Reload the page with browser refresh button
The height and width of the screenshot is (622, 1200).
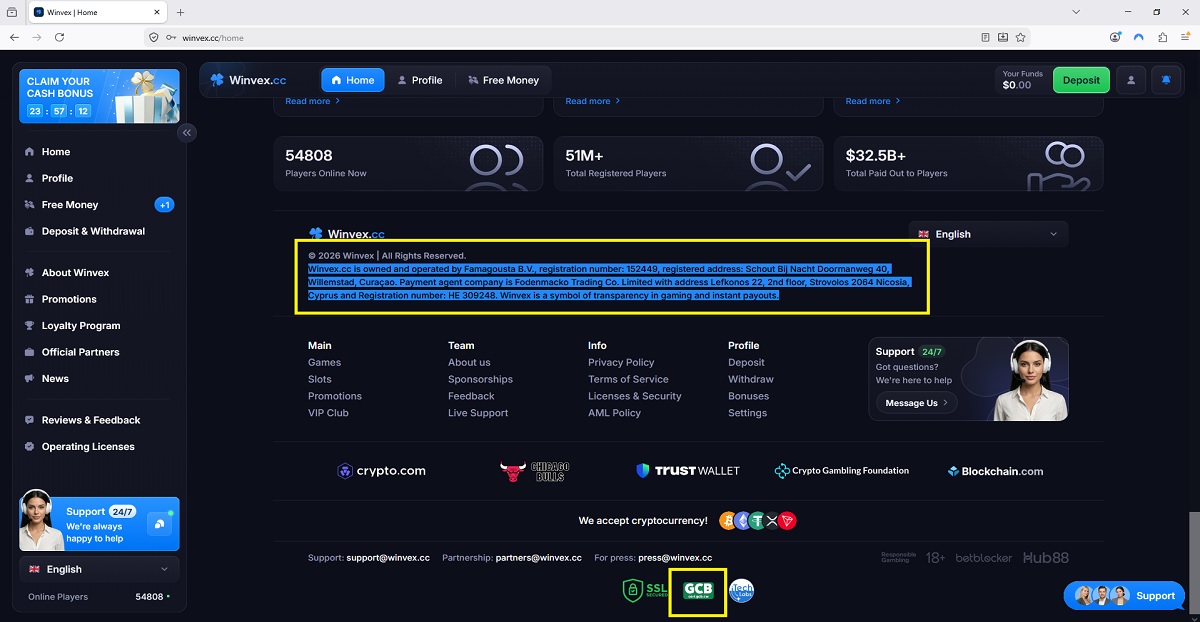click(x=59, y=37)
